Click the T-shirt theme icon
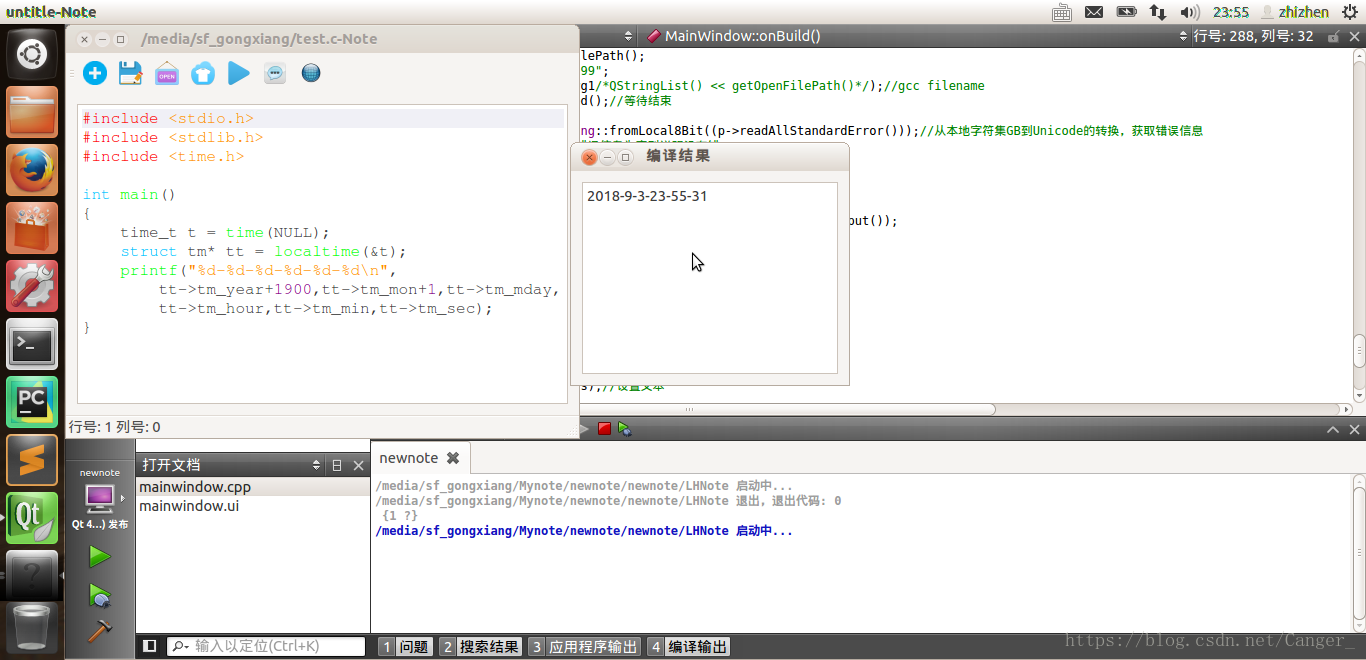The image size is (1366, 660). [x=202, y=73]
